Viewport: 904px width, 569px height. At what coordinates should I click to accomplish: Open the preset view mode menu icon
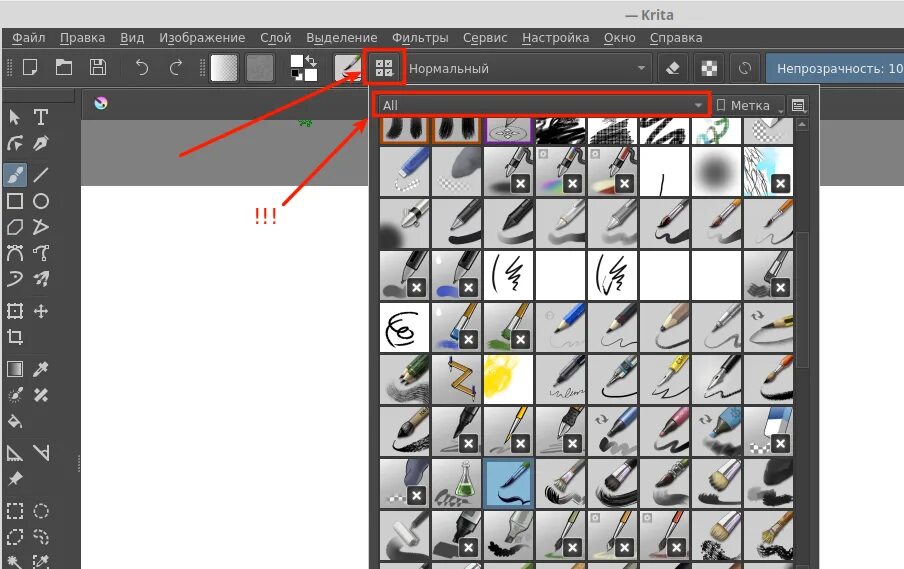pyautogui.click(x=798, y=105)
